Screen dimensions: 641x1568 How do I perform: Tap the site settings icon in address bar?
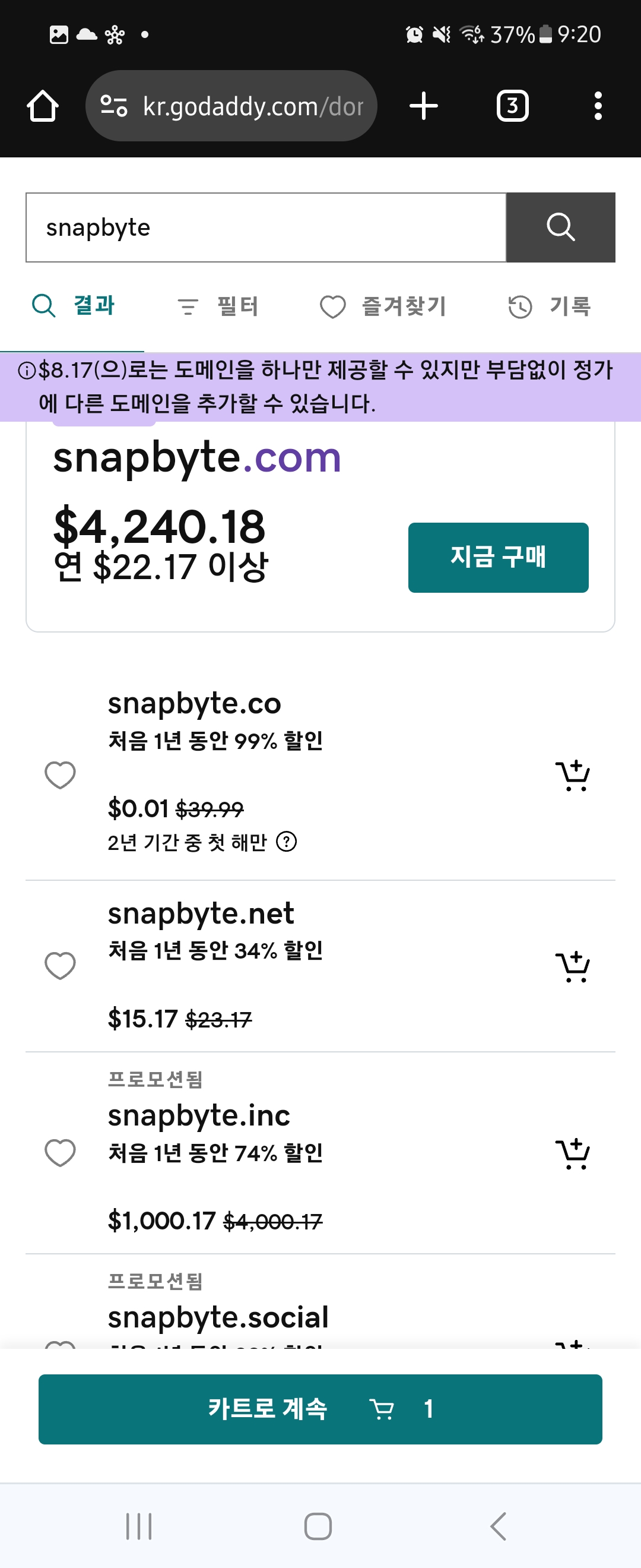tap(114, 106)
